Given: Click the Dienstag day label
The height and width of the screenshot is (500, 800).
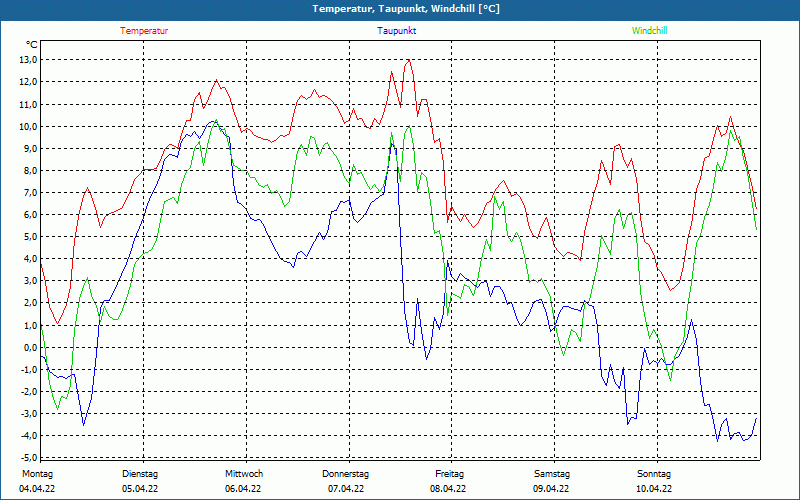Looking at the screenshot, I should coord(140,474).
